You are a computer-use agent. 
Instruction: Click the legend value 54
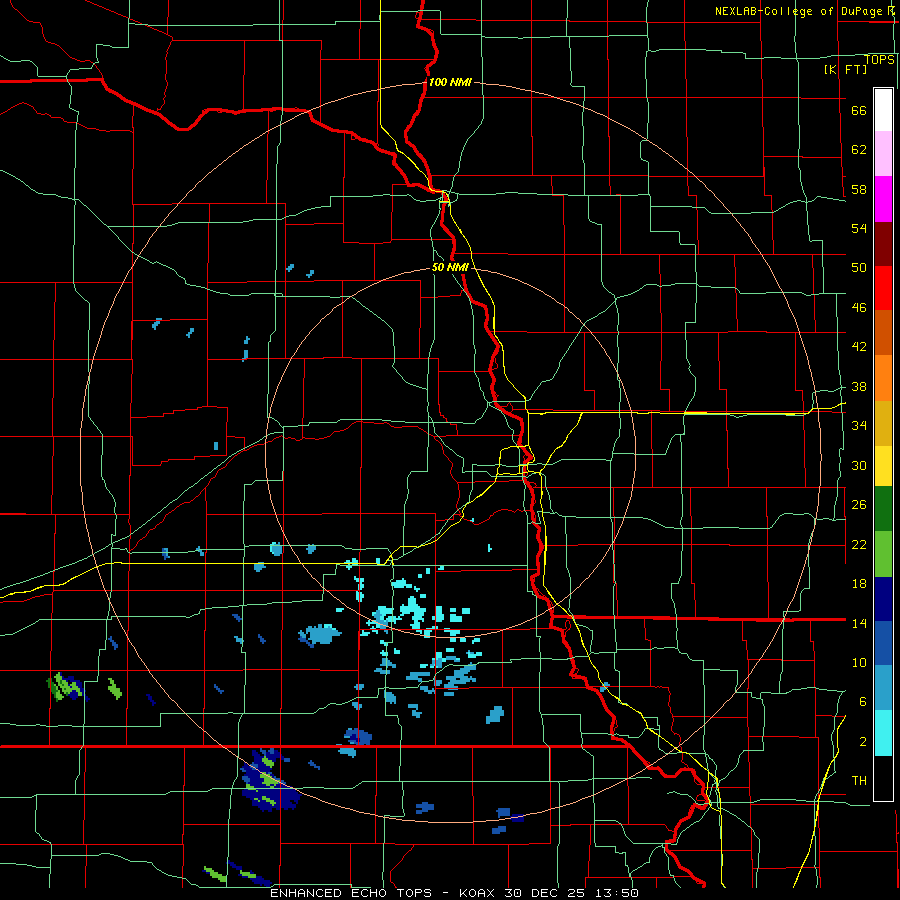tap(859, 228)
